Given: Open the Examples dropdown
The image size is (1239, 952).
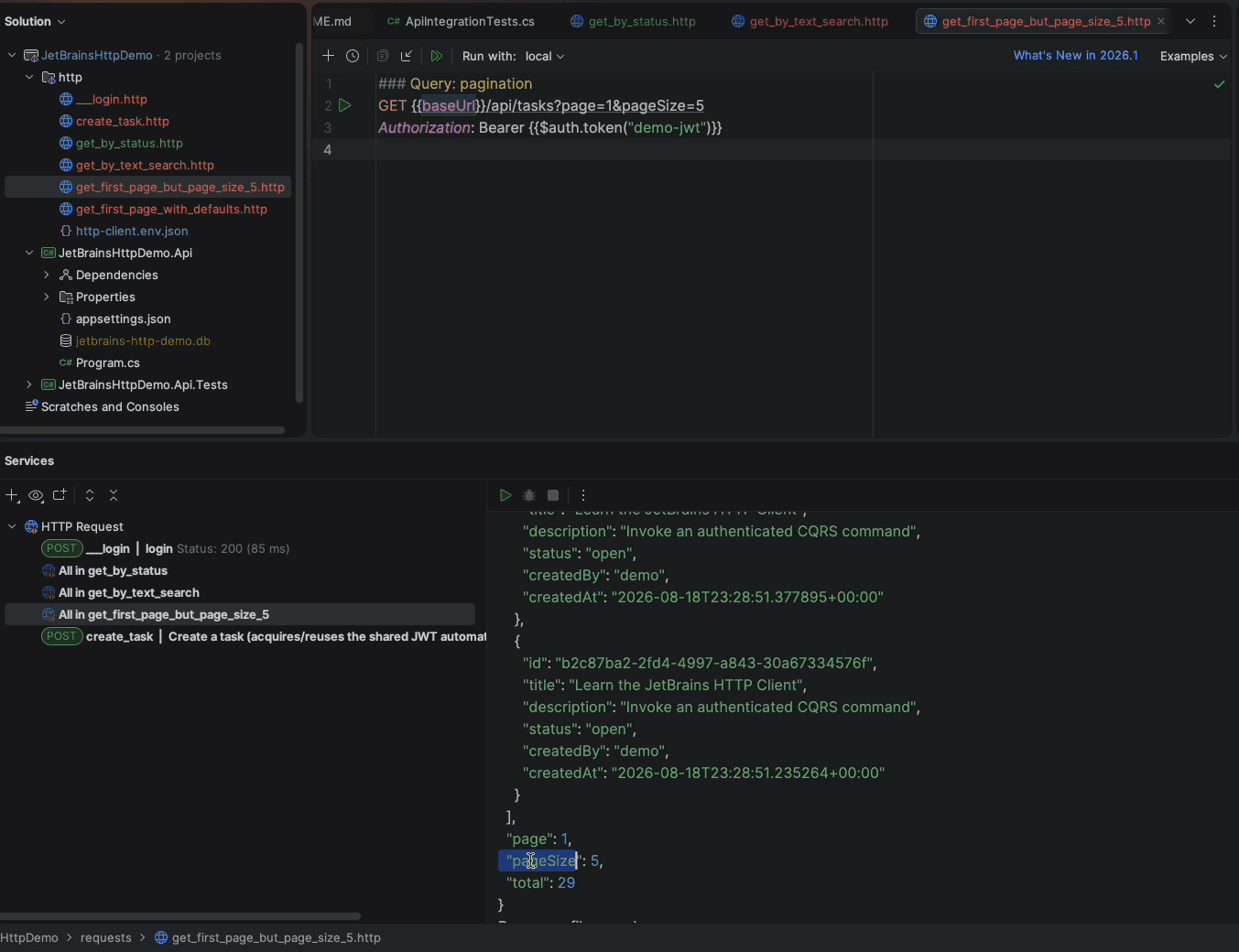Looking at the screenshot, I should click(x=1193, y=56).
